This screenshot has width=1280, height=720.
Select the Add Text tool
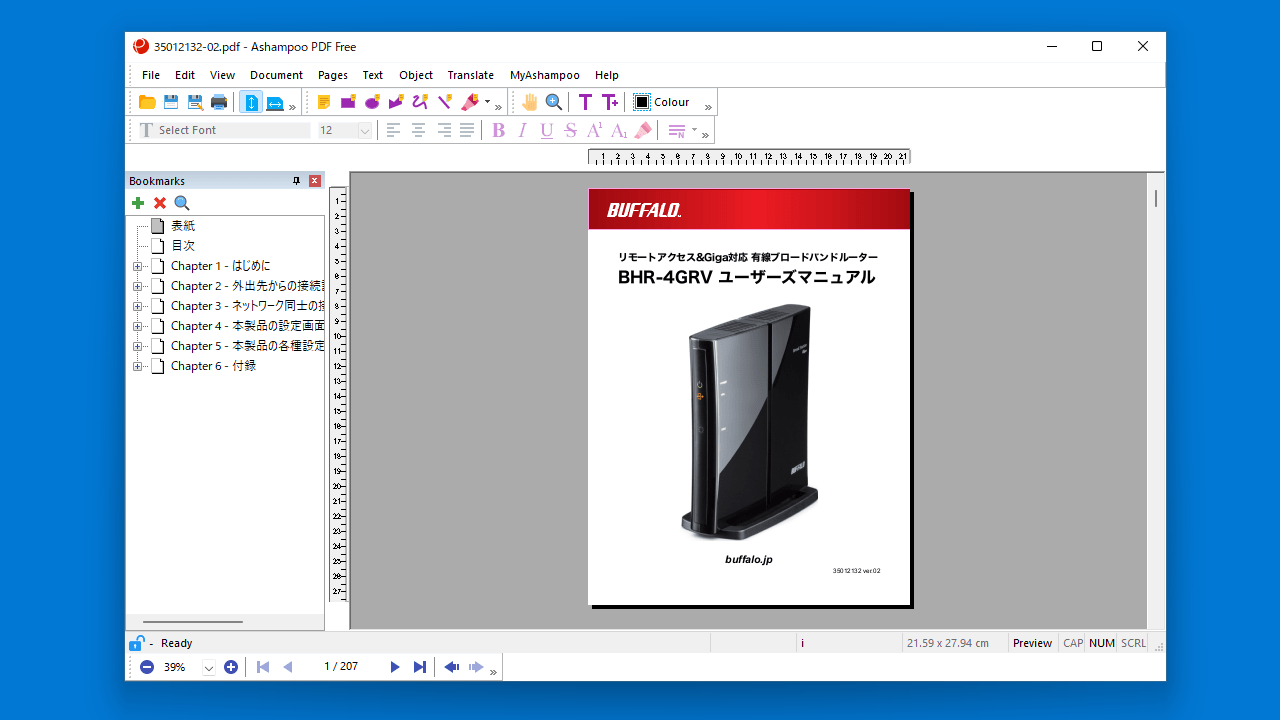(x=610, y=102)
